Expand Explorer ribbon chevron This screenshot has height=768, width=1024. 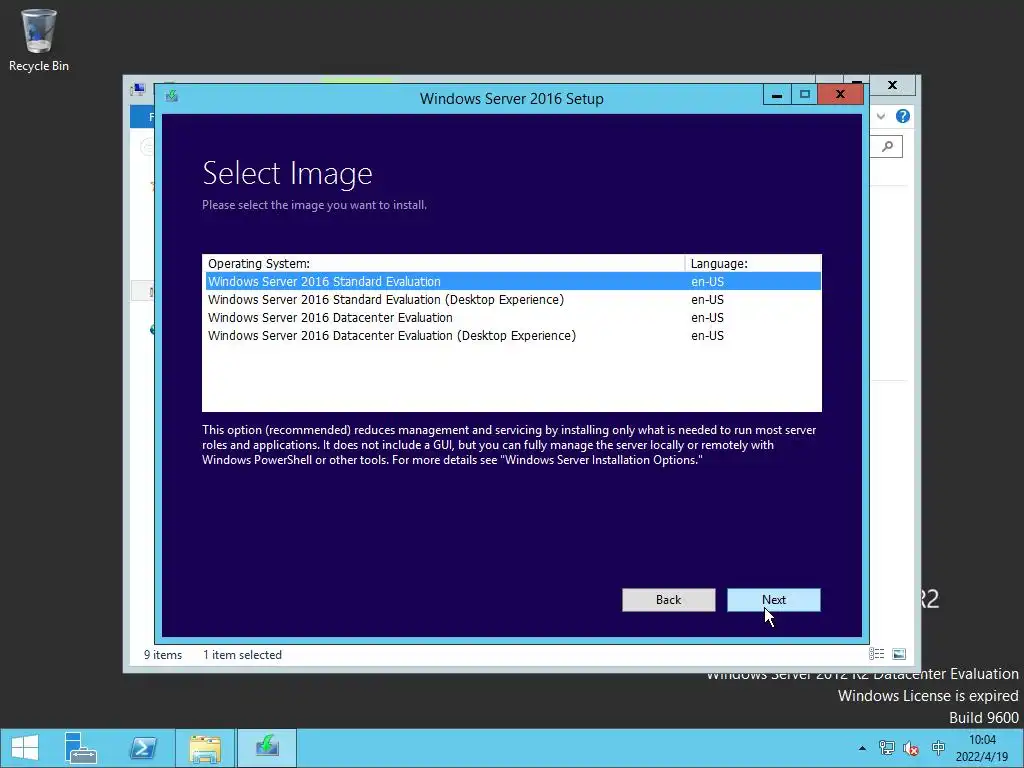881,116
